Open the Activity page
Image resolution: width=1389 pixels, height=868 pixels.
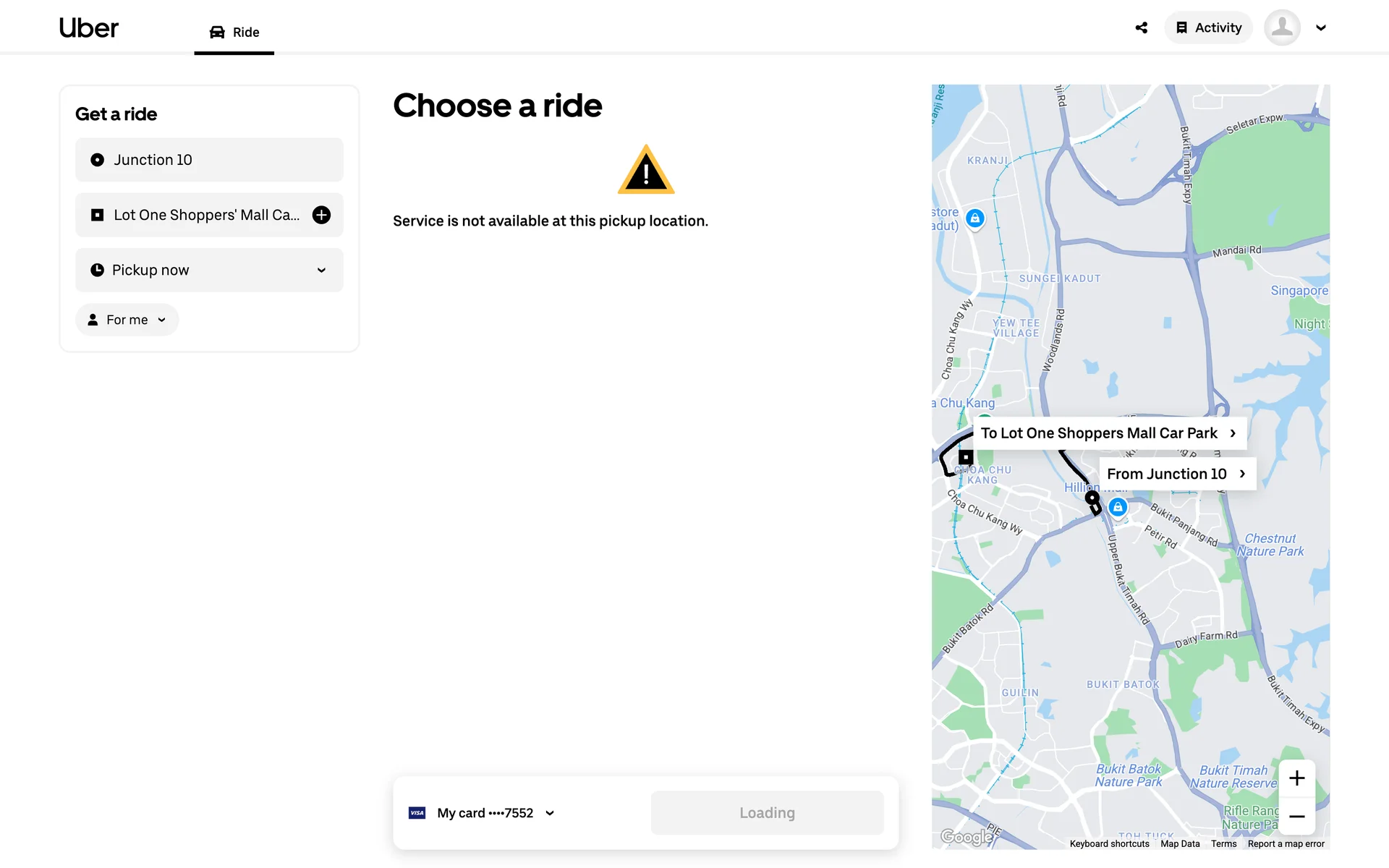tap(1208, 28)
